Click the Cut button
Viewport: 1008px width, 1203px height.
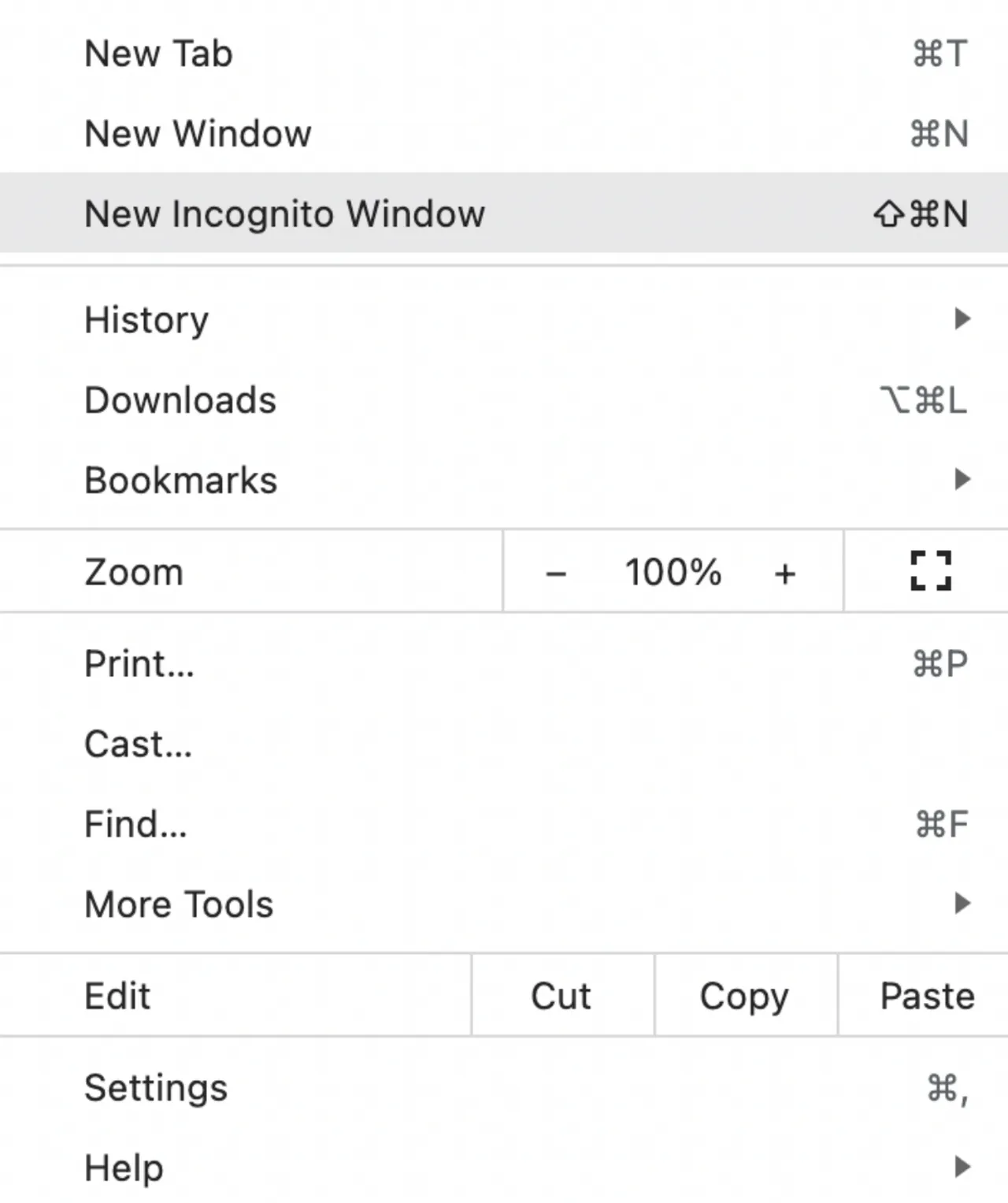(x=562, y=996)
